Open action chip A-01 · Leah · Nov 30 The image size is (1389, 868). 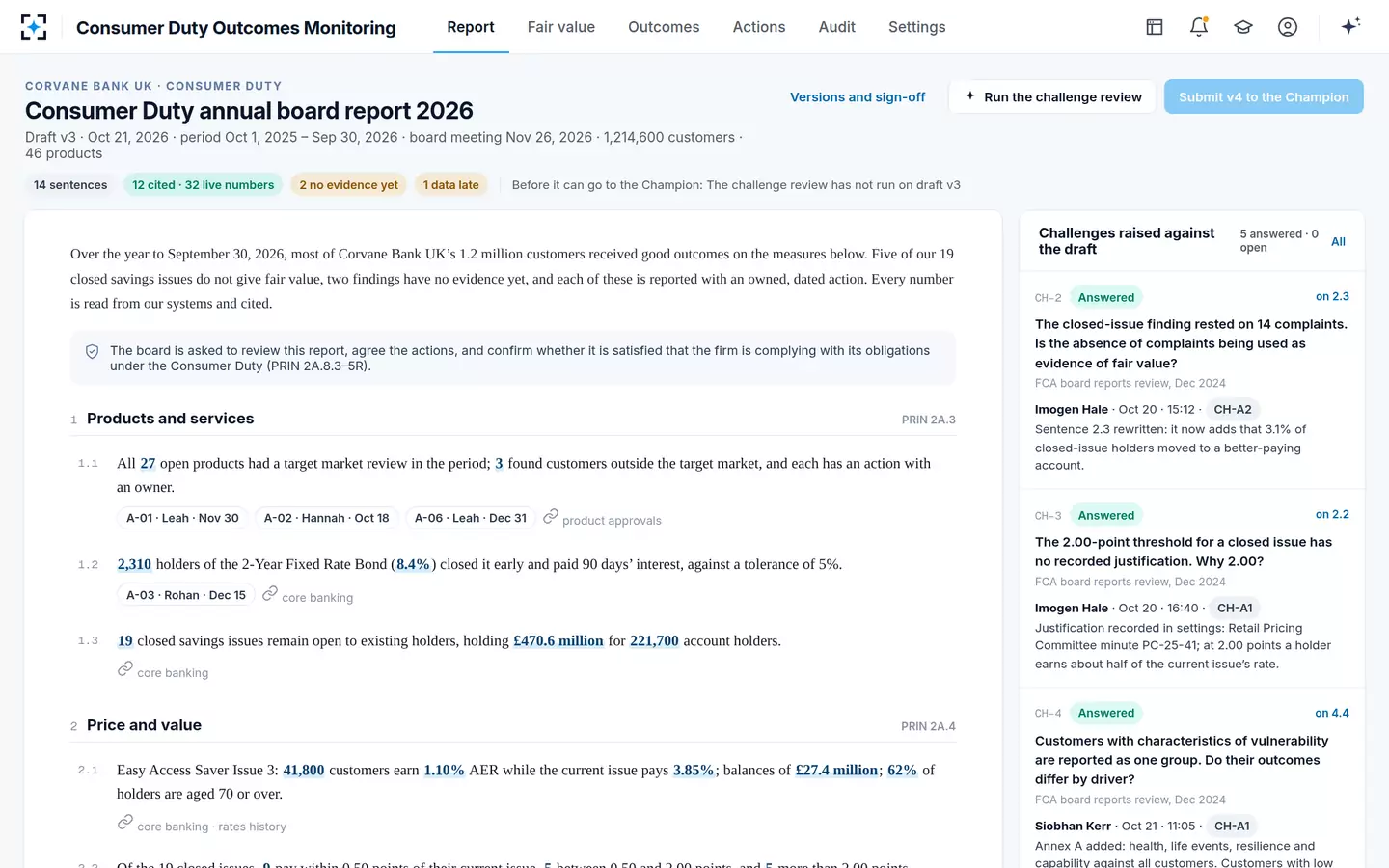click(182, 518)
